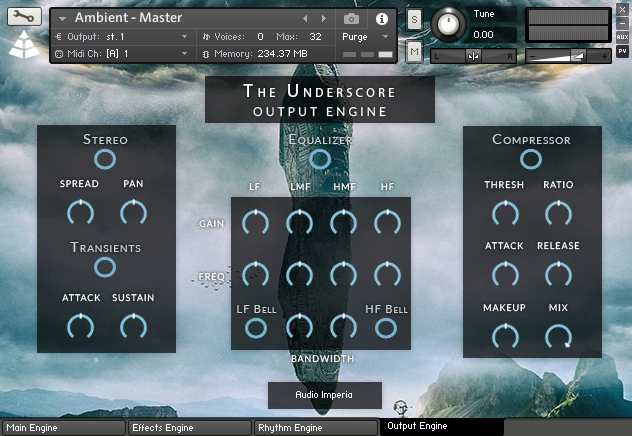Click the HMF Bandwidth knob
Image resolution: width=632 pixels, height=436 pixels.
(343, 327)
